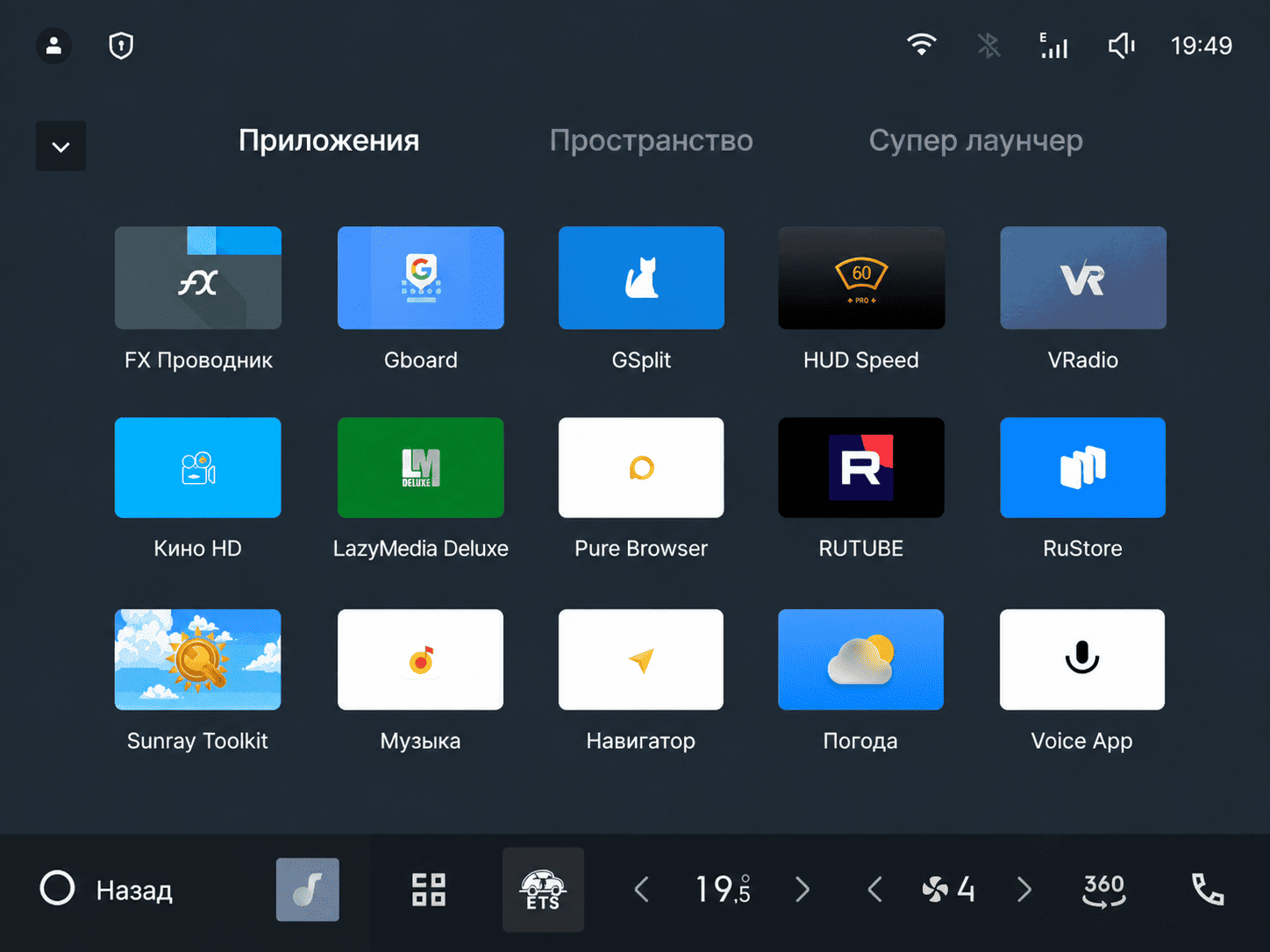Tap the fan speed 4 indicator
Image resolution: width=1270 pixels, height=952 pixels.
click(949, 890)
